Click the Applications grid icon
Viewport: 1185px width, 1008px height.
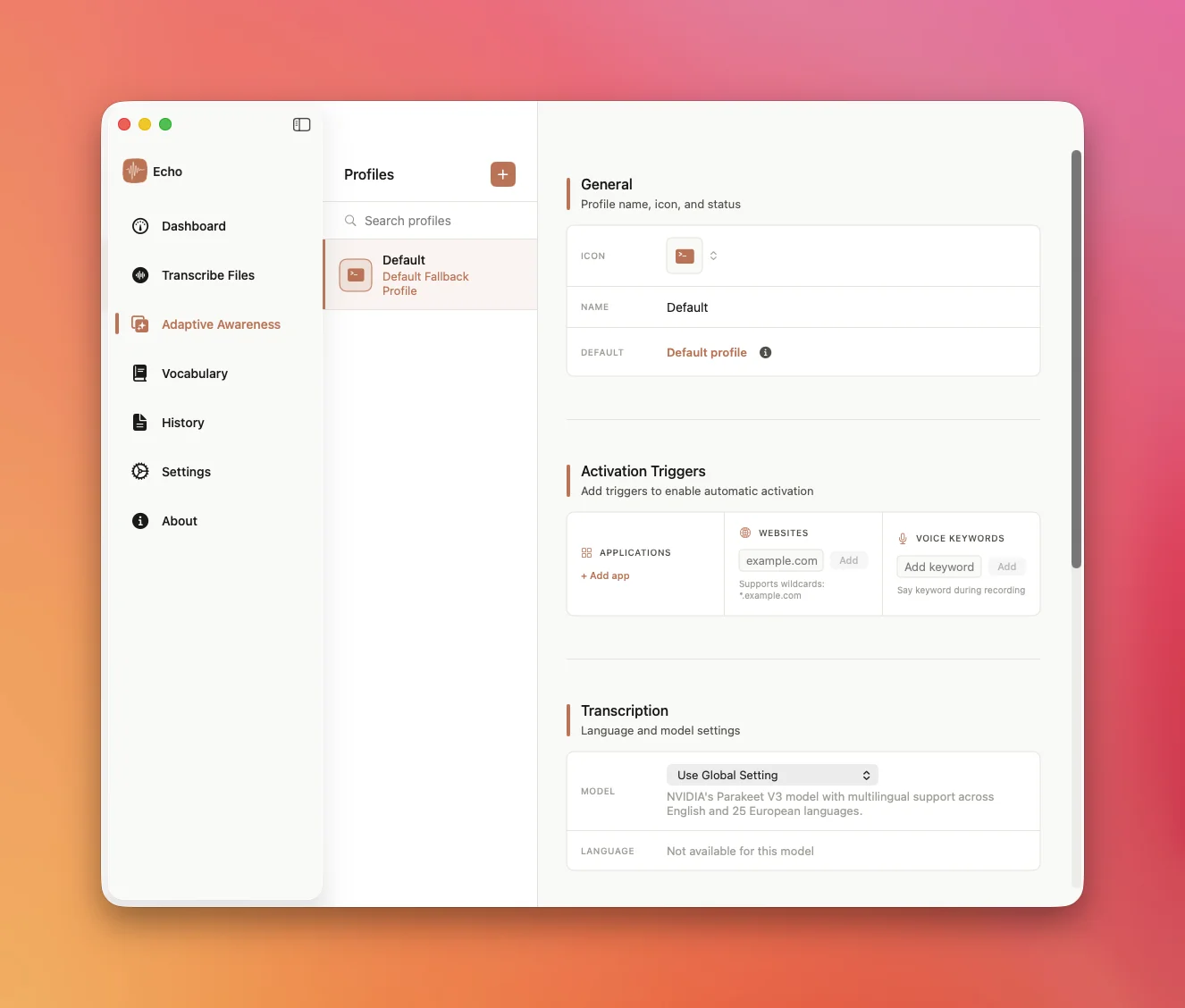[587, 553]
